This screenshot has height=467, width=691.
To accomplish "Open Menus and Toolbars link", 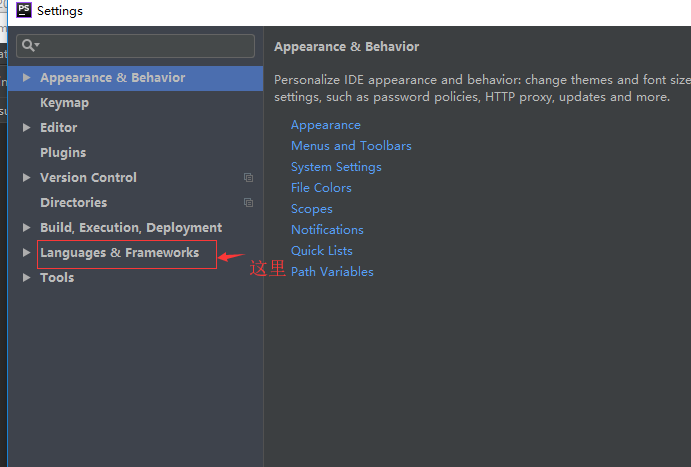I will point(351,146).
